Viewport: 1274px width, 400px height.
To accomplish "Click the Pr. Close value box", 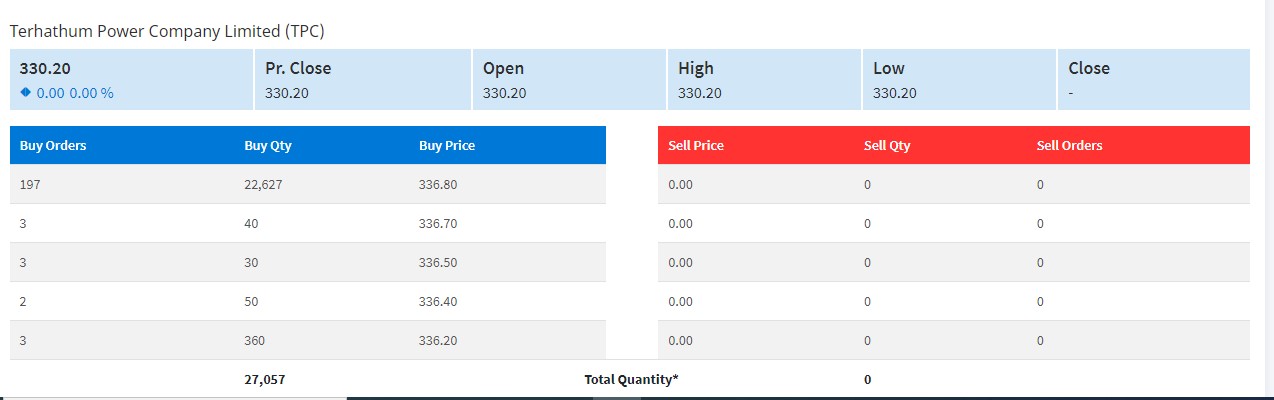I will click(363, 79).
